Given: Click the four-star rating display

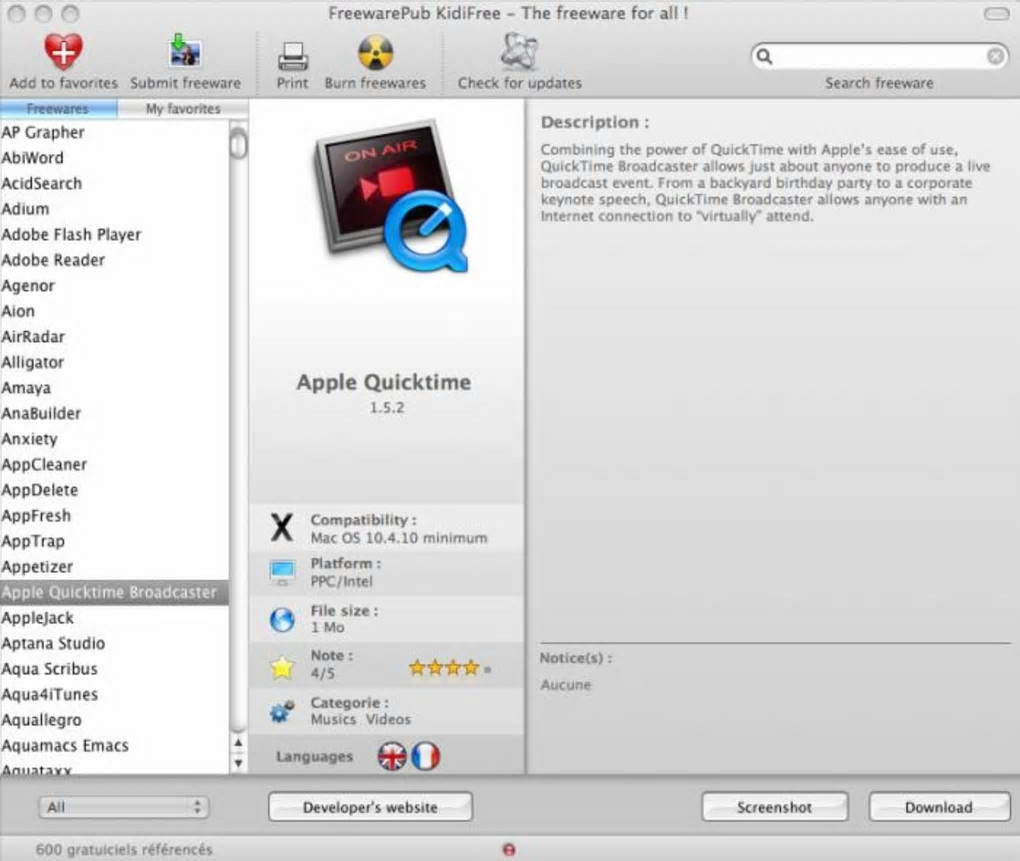Looking at the screenshot, I should click(x=450, y=667).
